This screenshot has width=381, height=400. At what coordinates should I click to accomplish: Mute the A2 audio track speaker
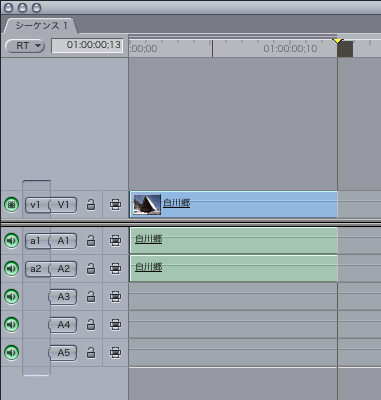click(11, 268)
